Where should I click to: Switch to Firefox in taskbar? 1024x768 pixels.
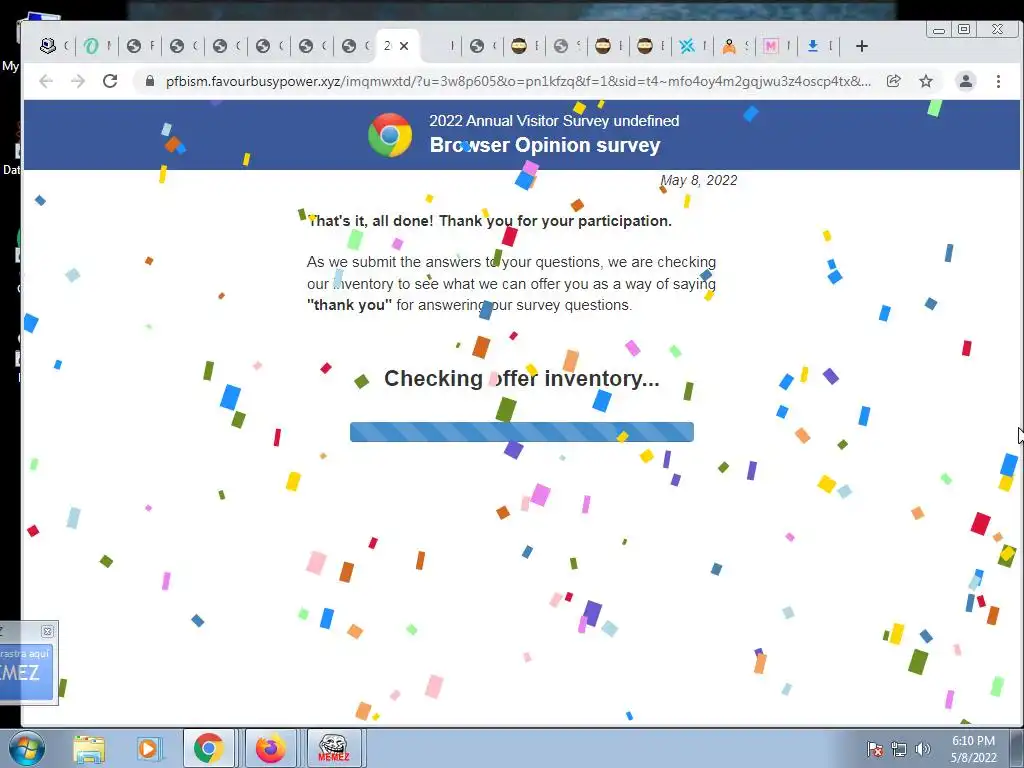270,748
